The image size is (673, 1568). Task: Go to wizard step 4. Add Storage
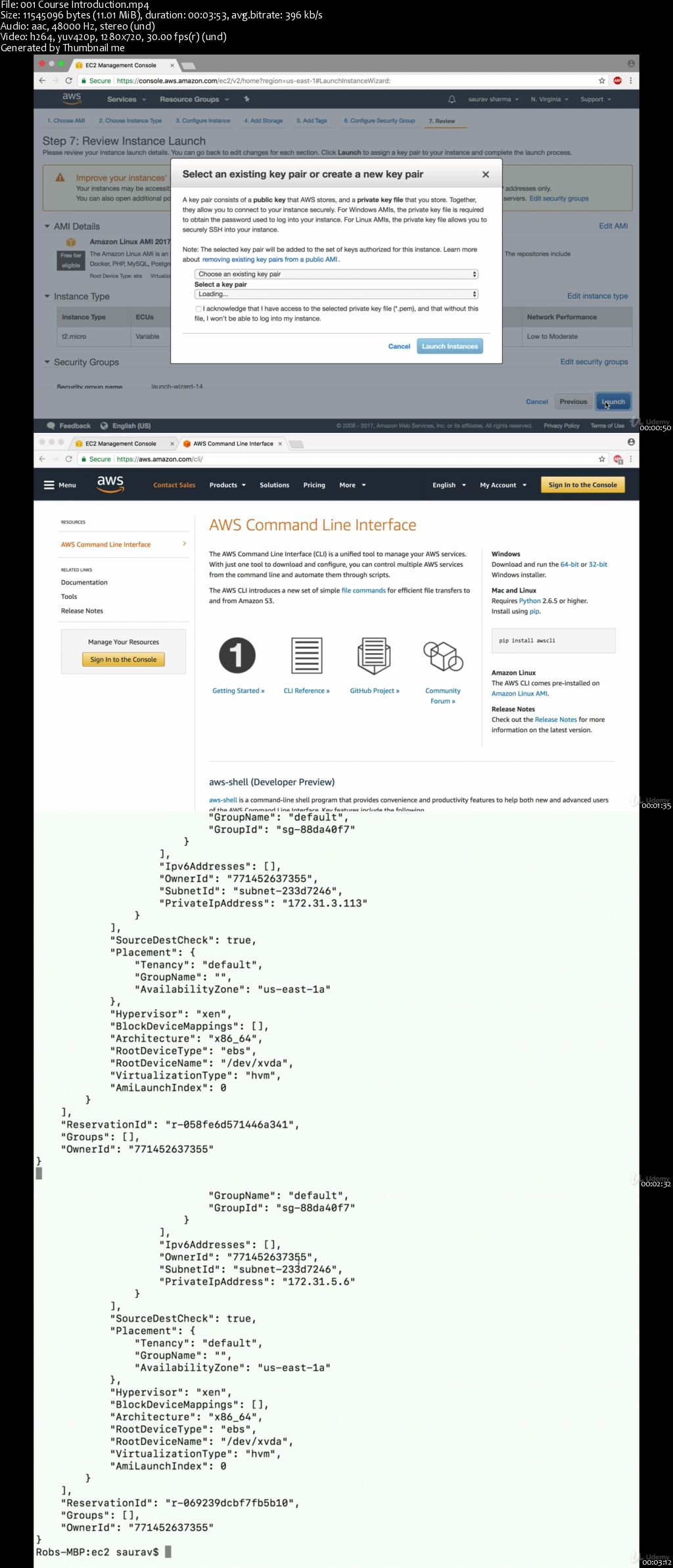click(264, 121)
